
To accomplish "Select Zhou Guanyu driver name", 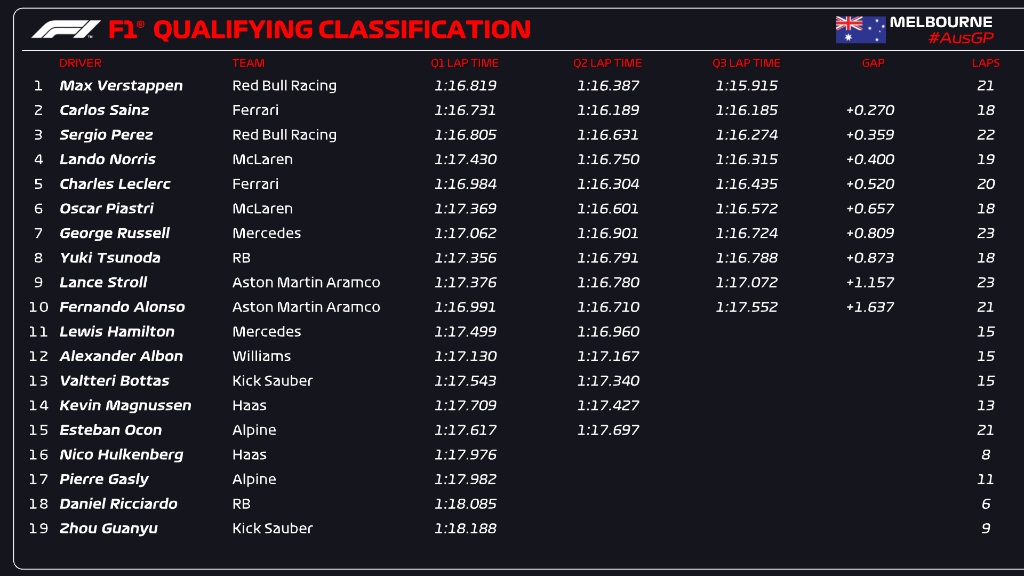I will (x=108, y=528).
